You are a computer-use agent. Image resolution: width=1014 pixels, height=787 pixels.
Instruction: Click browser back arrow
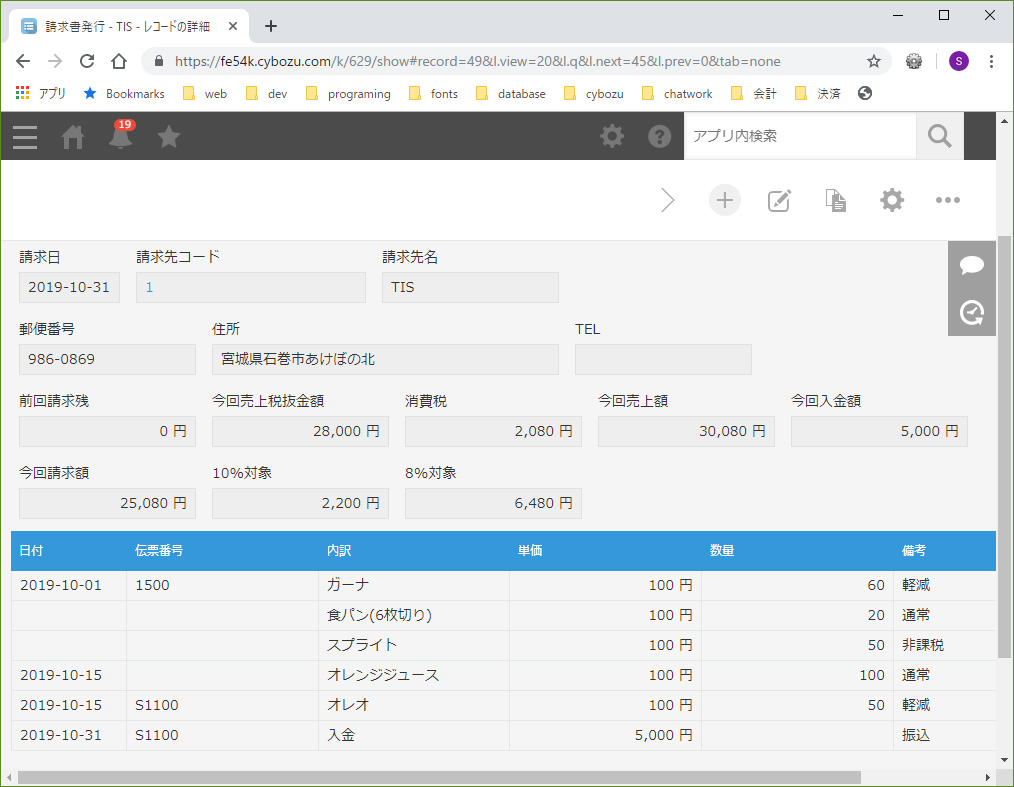pyautogui.click(x=23, y=61)
